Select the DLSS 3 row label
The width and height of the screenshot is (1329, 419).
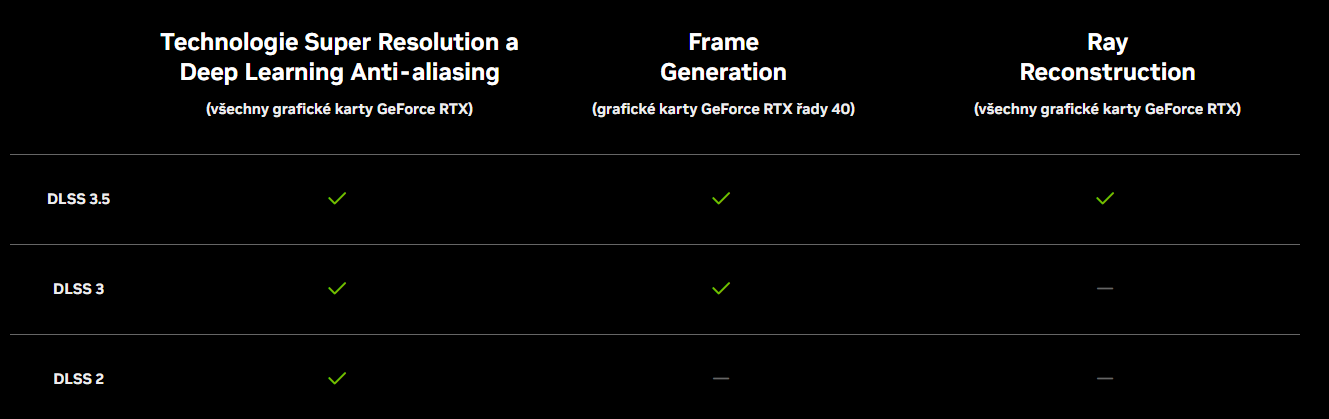(78, 289)
